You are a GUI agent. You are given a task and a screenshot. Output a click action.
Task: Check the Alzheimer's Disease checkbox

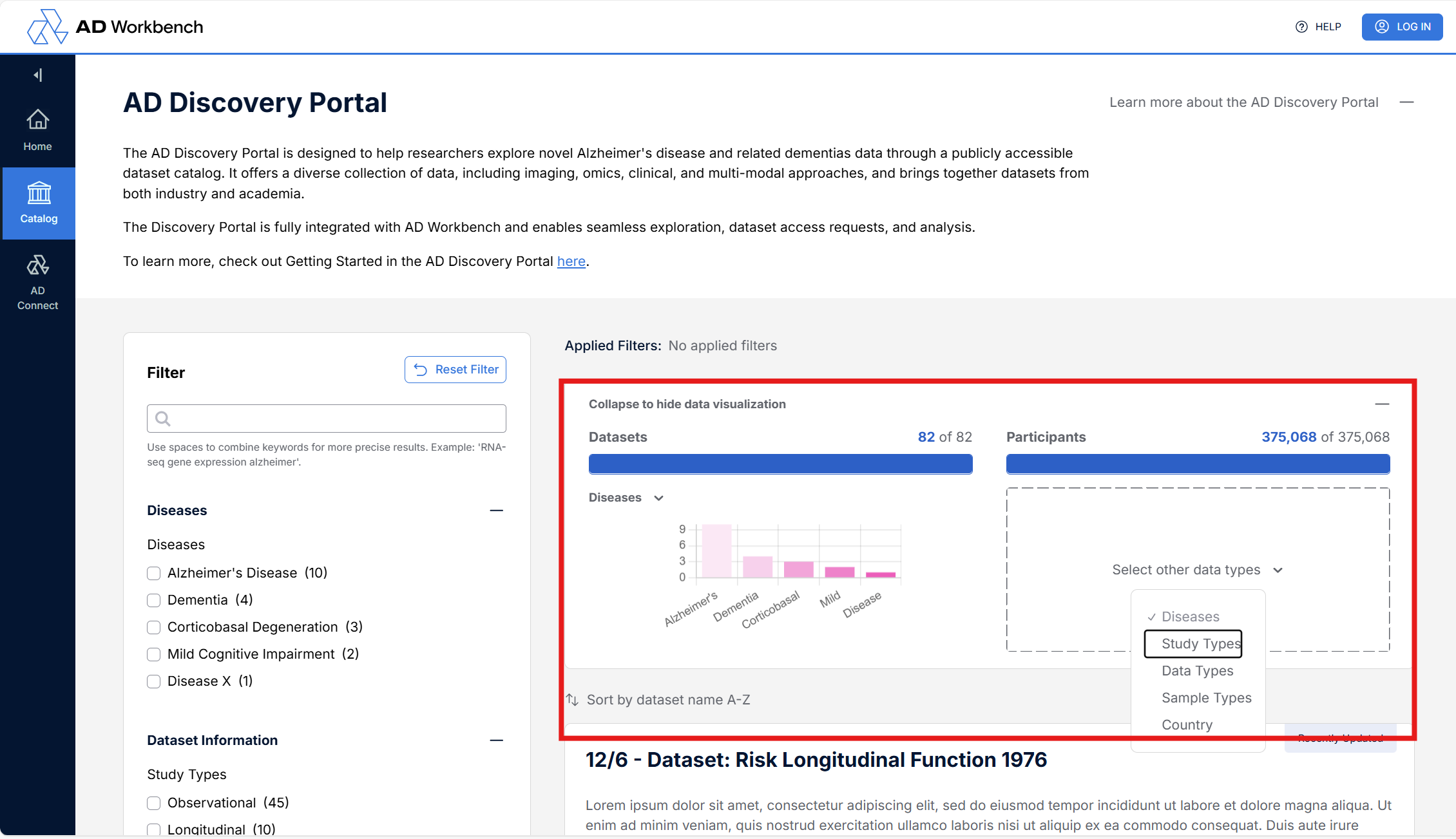153,573
